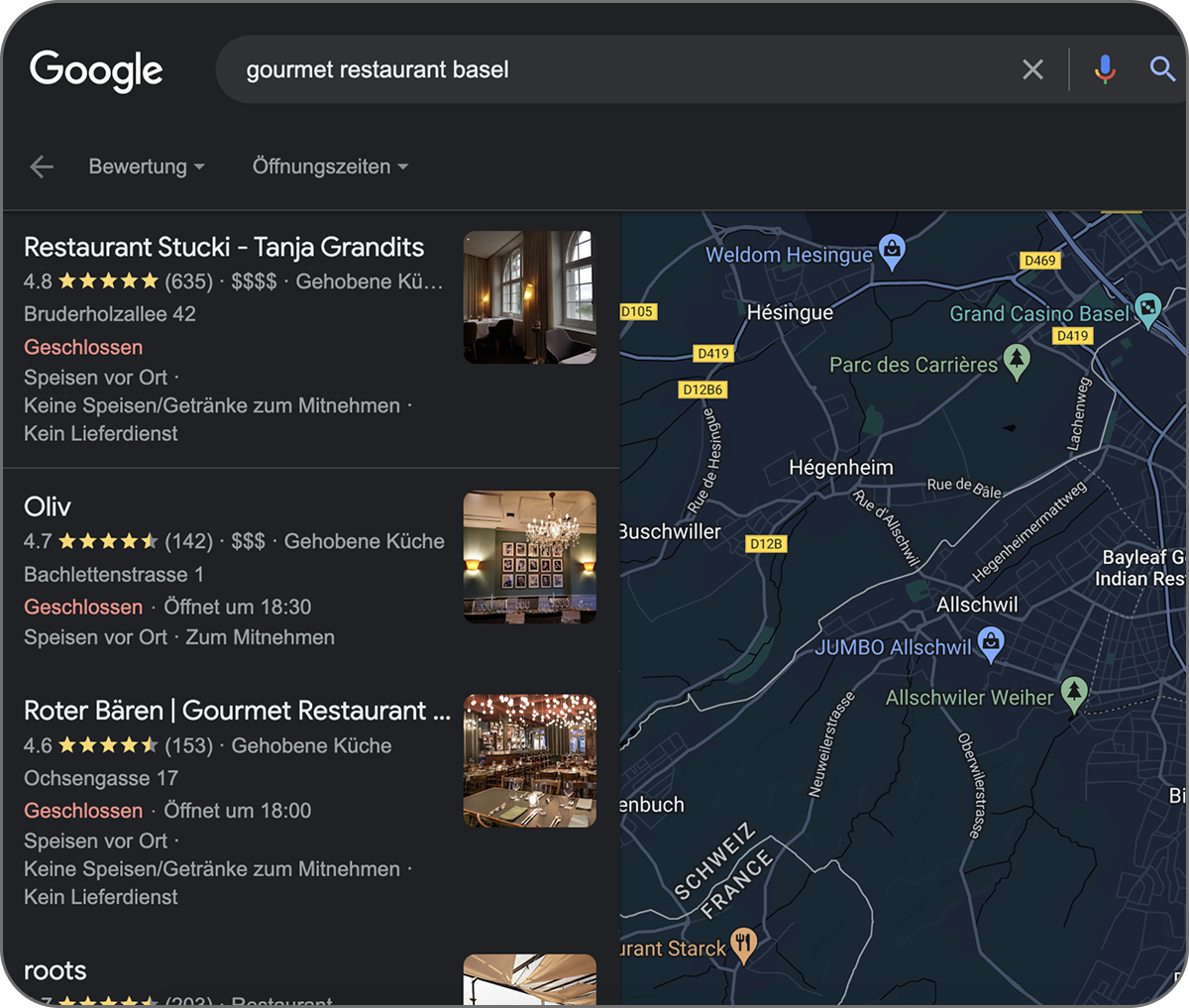Select Allschwiler Weiher park pin
Image resolution: width=1189 pixels, height=1008 pixels.
[x=1074, y=695]
